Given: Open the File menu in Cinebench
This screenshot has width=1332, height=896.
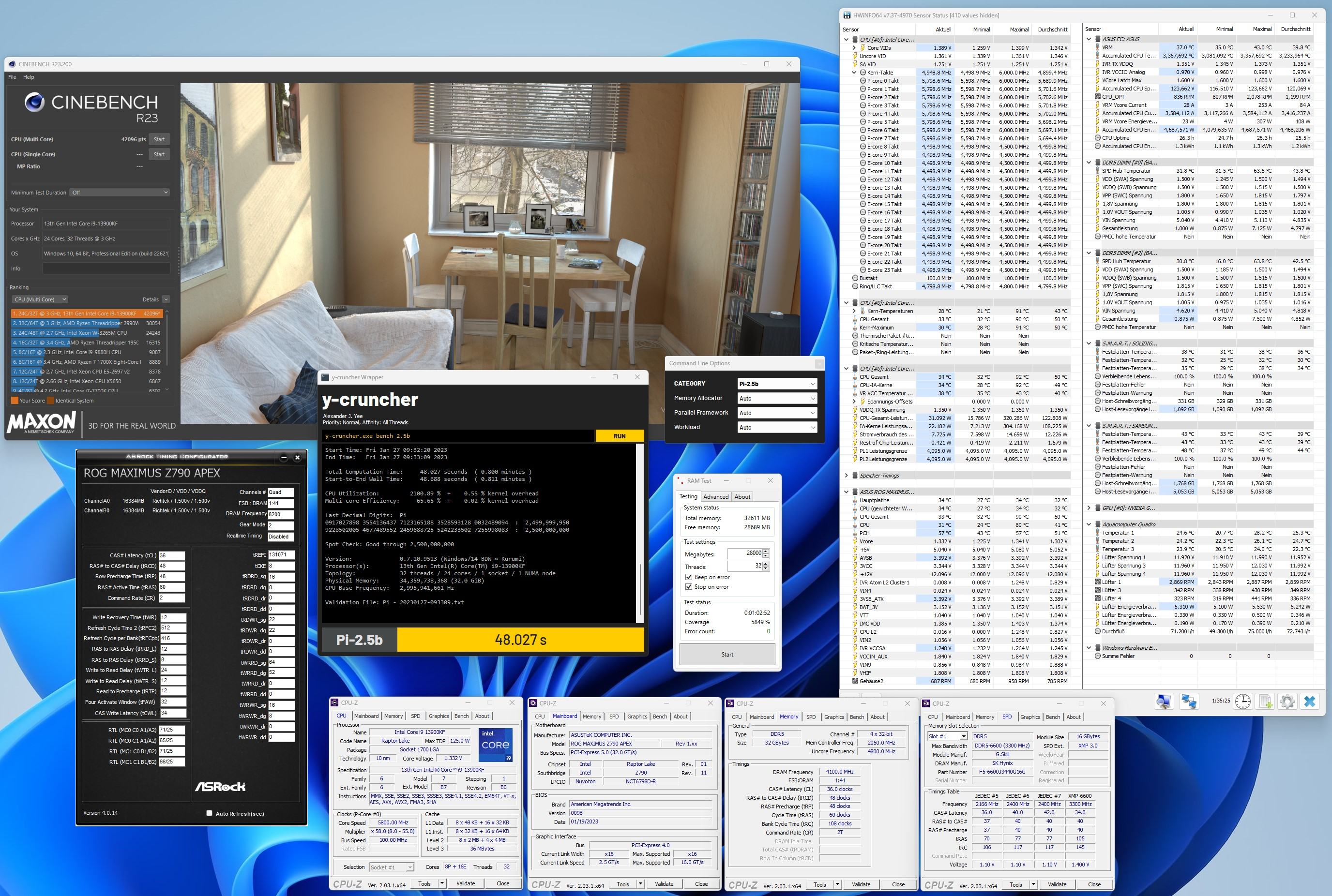Looking at the screenshot, I should [x=12, y=77].
